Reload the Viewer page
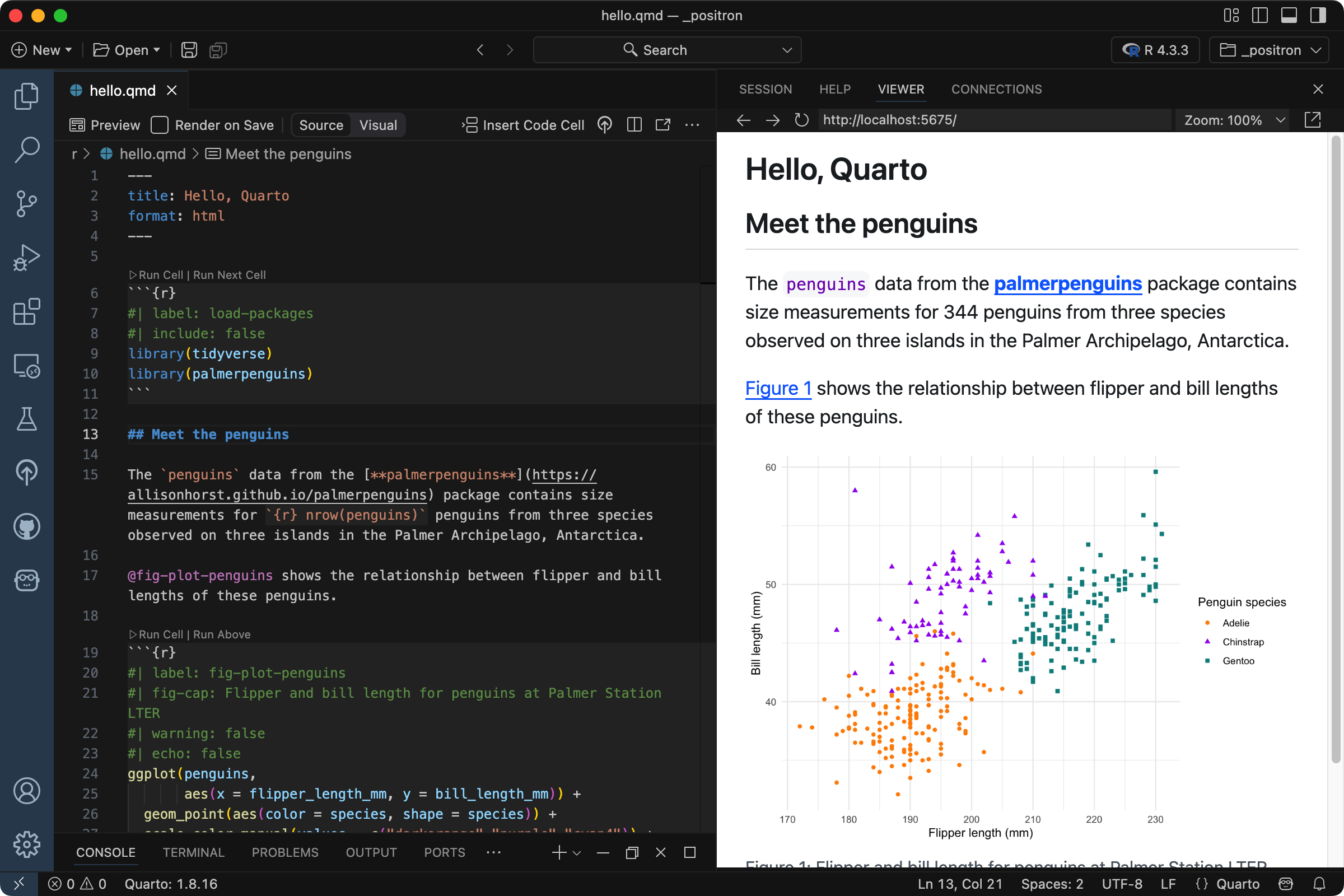 802,120
